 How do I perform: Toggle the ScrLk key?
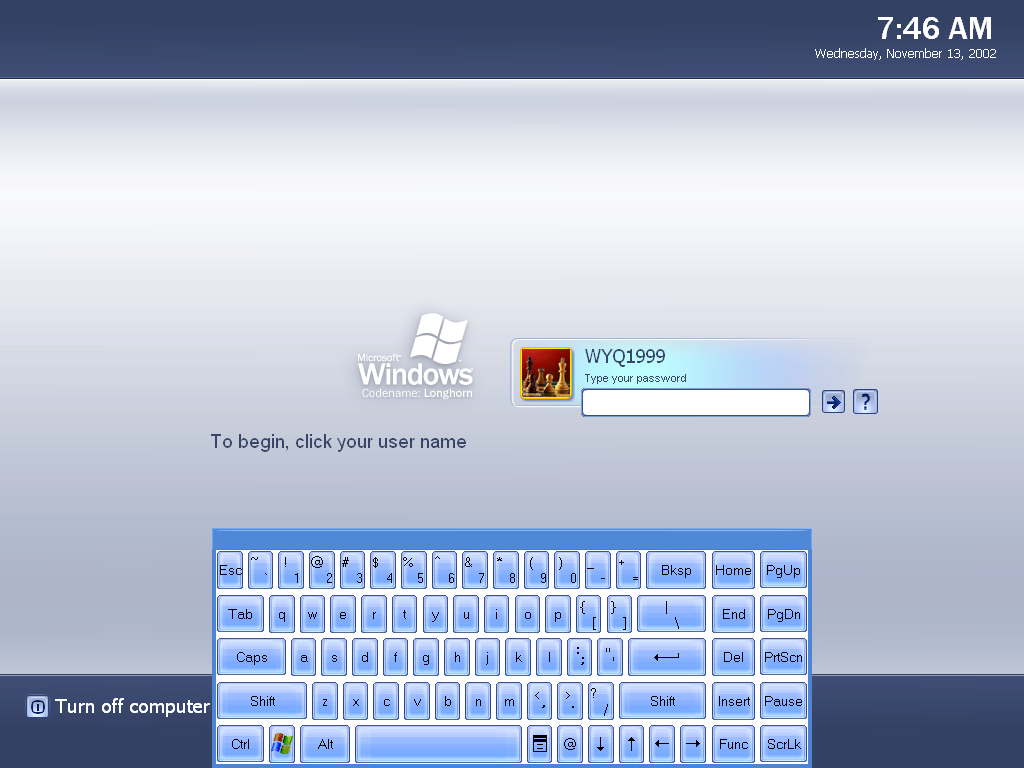[784, 744]
